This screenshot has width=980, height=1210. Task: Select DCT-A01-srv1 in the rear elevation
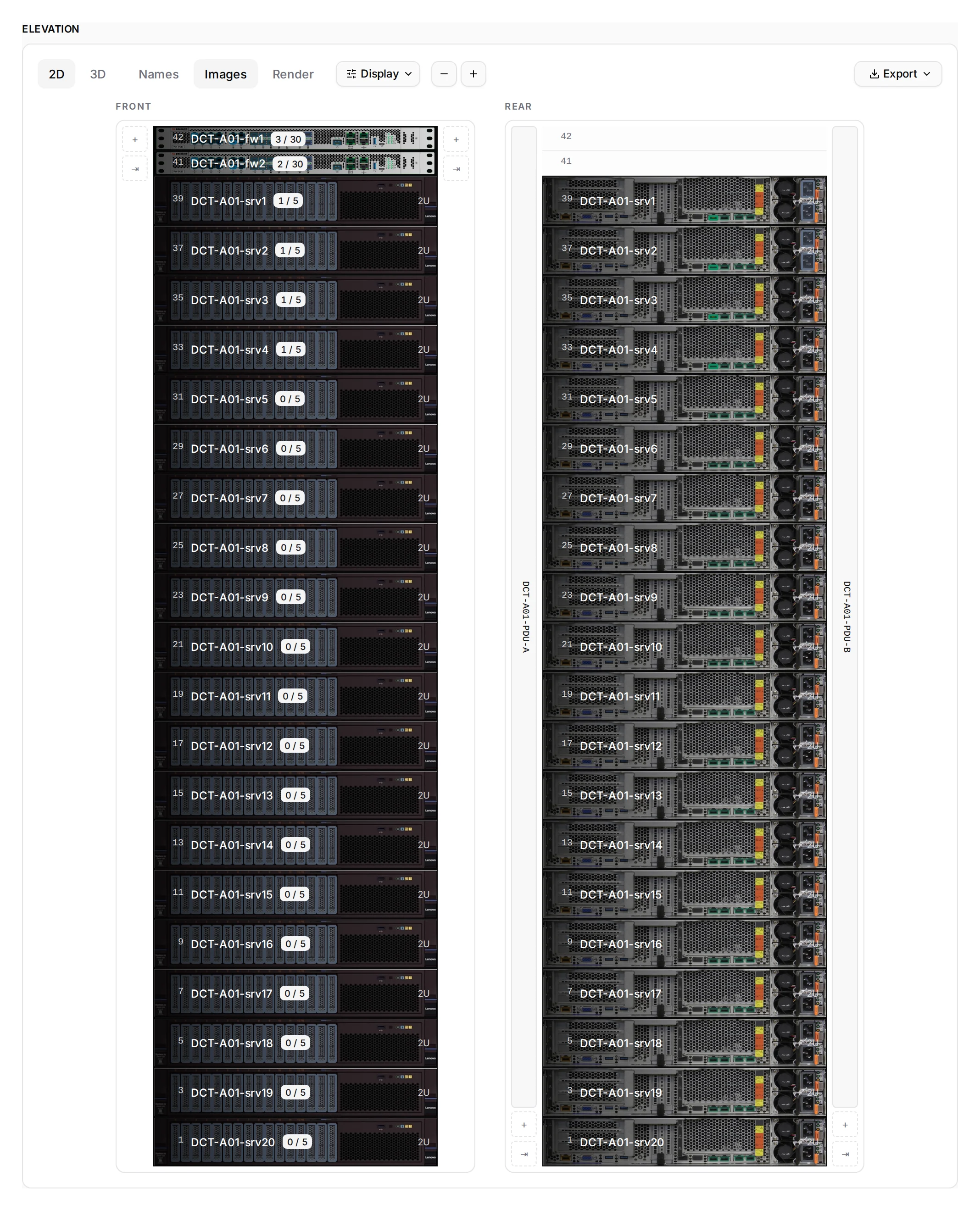[684, 201]
